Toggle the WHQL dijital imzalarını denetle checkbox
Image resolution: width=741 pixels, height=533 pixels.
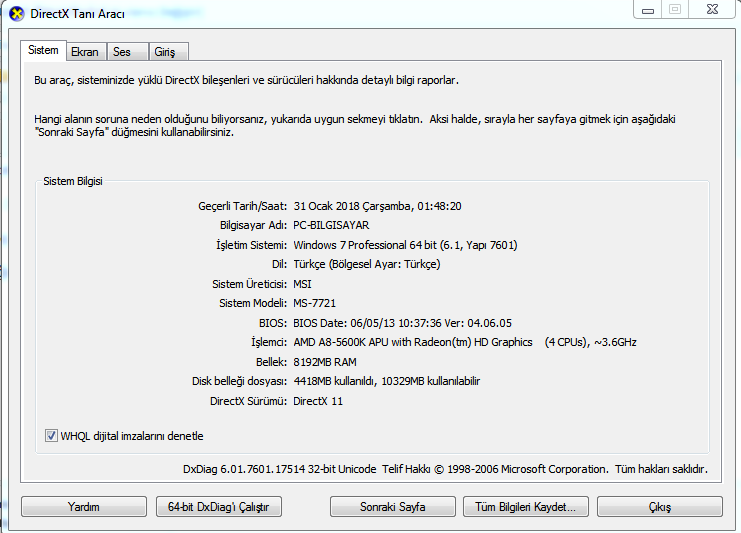52,436
